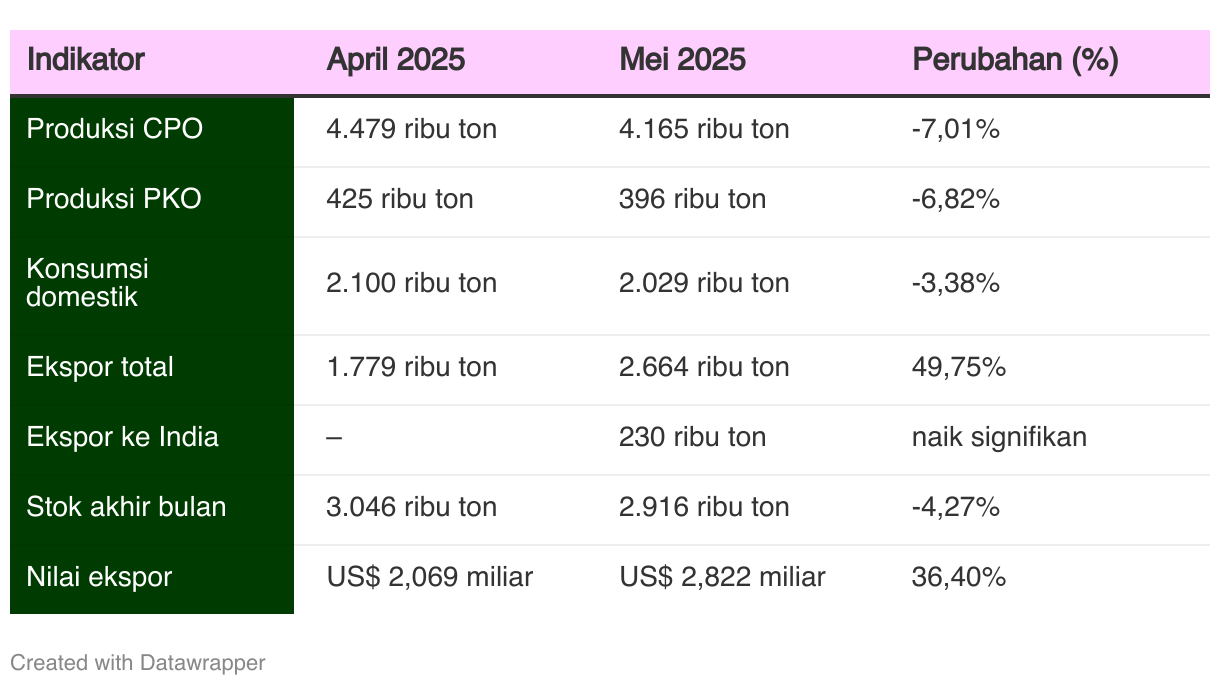The height and width of the screenshot is (686, 1220).
Task: Select the Ekspor ke India row label
Action: coord(123,437)
